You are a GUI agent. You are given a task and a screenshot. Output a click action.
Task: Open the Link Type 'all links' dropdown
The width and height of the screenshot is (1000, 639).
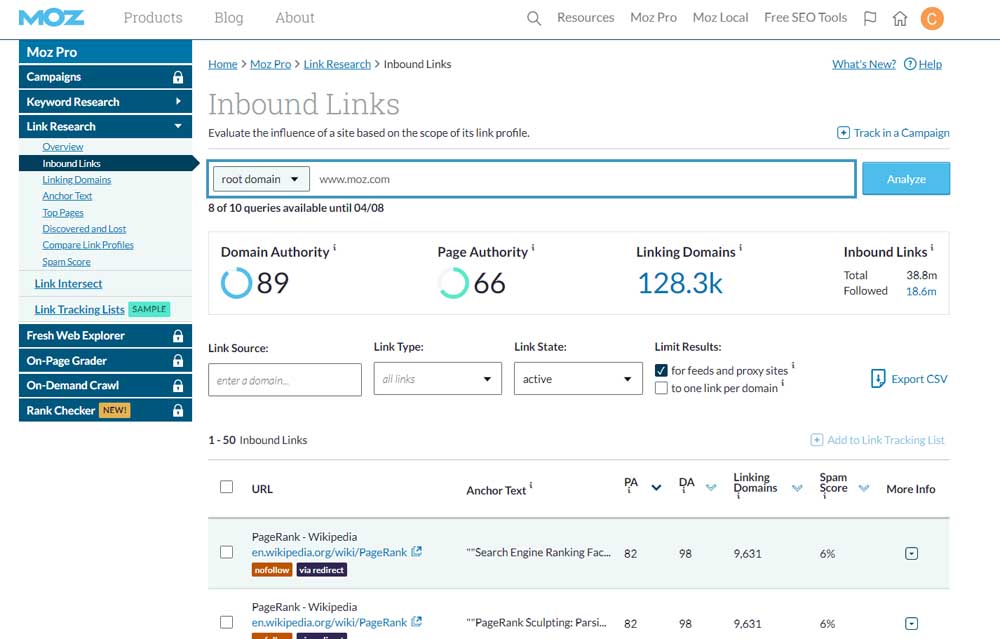438,379
